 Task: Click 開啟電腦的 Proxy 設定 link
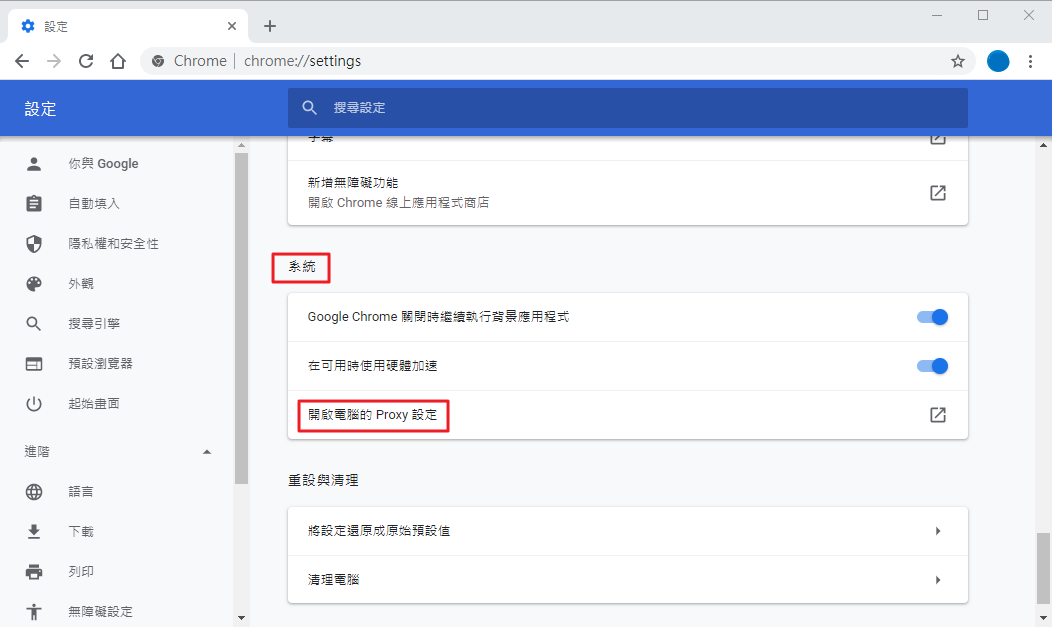tap(372, 415)
